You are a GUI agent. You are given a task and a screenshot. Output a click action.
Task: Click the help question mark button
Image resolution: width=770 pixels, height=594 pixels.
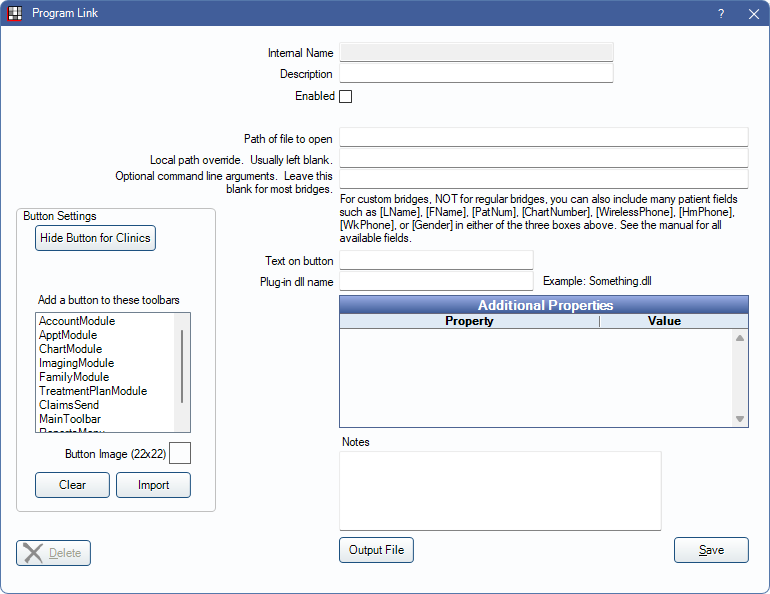coord(721,14)
